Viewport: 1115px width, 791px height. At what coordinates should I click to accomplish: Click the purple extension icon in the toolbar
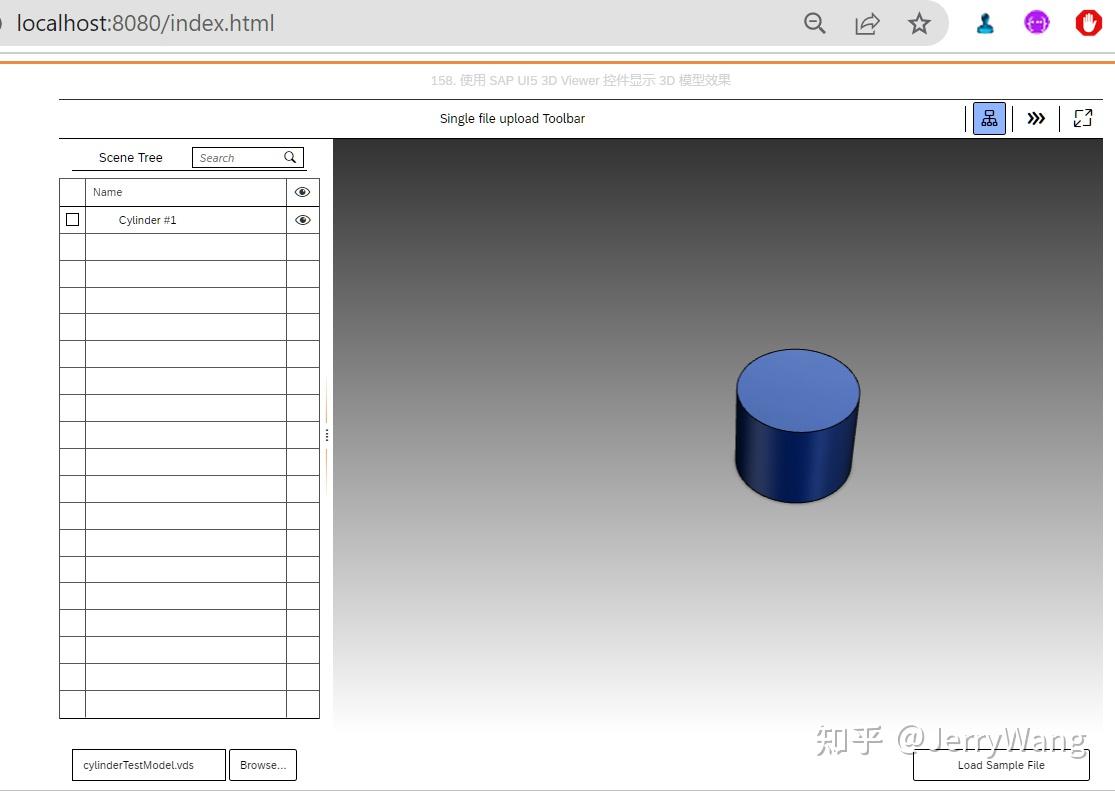[x=1036, y=21]
